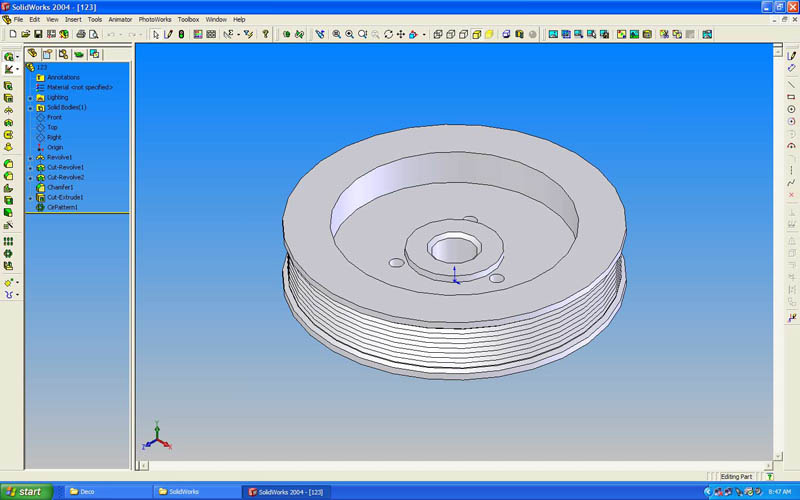Open the Insert menu
The width and height of the screenshot is (800, 500).
coord(73,19)
